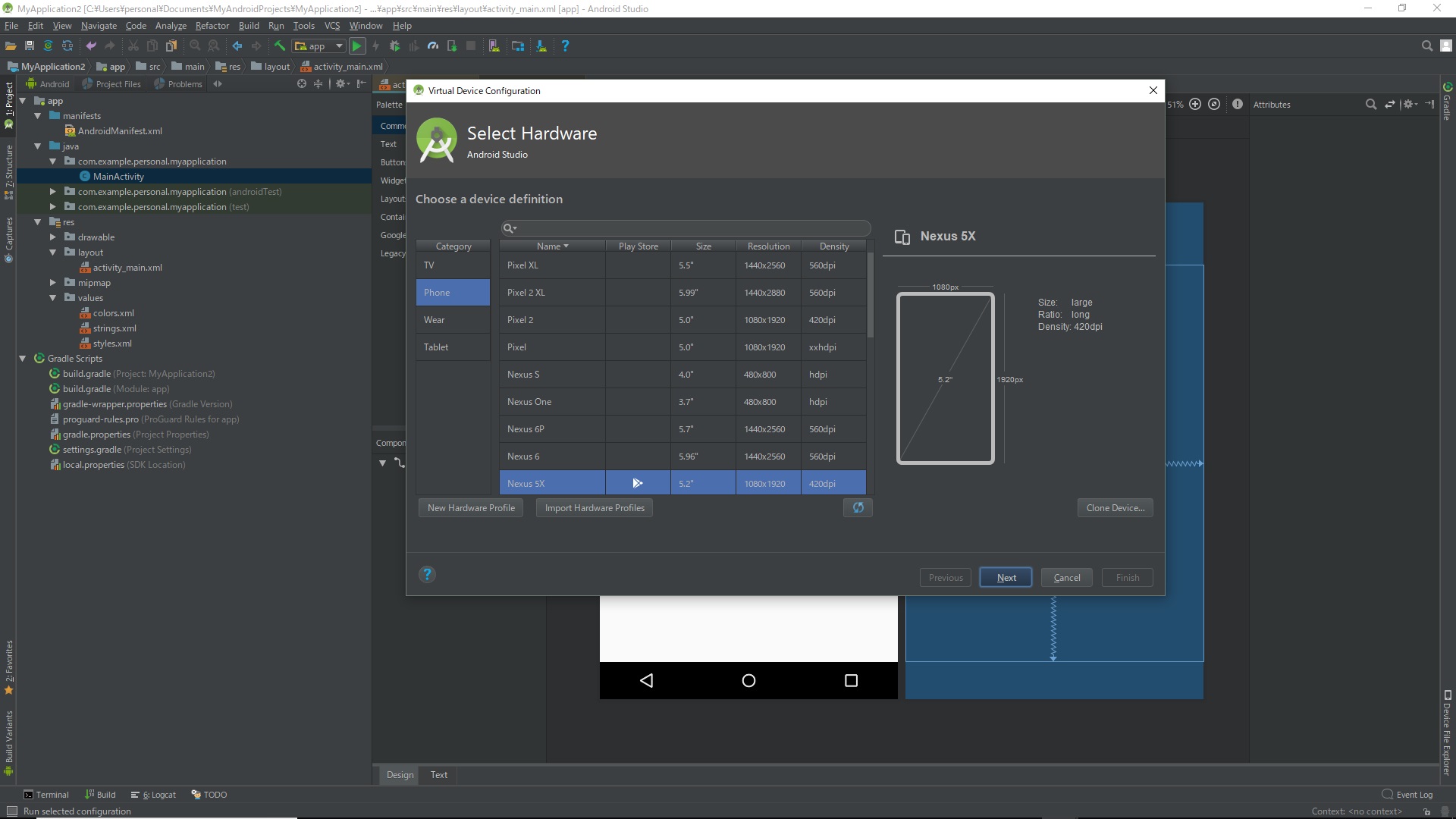Click the Undo arrow icon

point(91,46)
